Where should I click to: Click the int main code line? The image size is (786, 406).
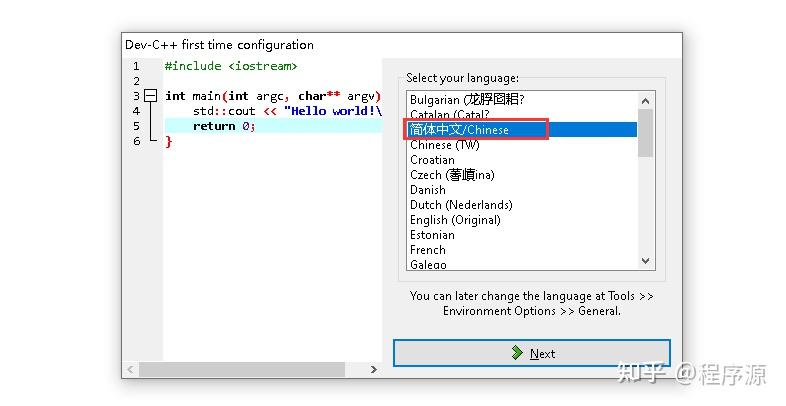click(x=273, y=96)
